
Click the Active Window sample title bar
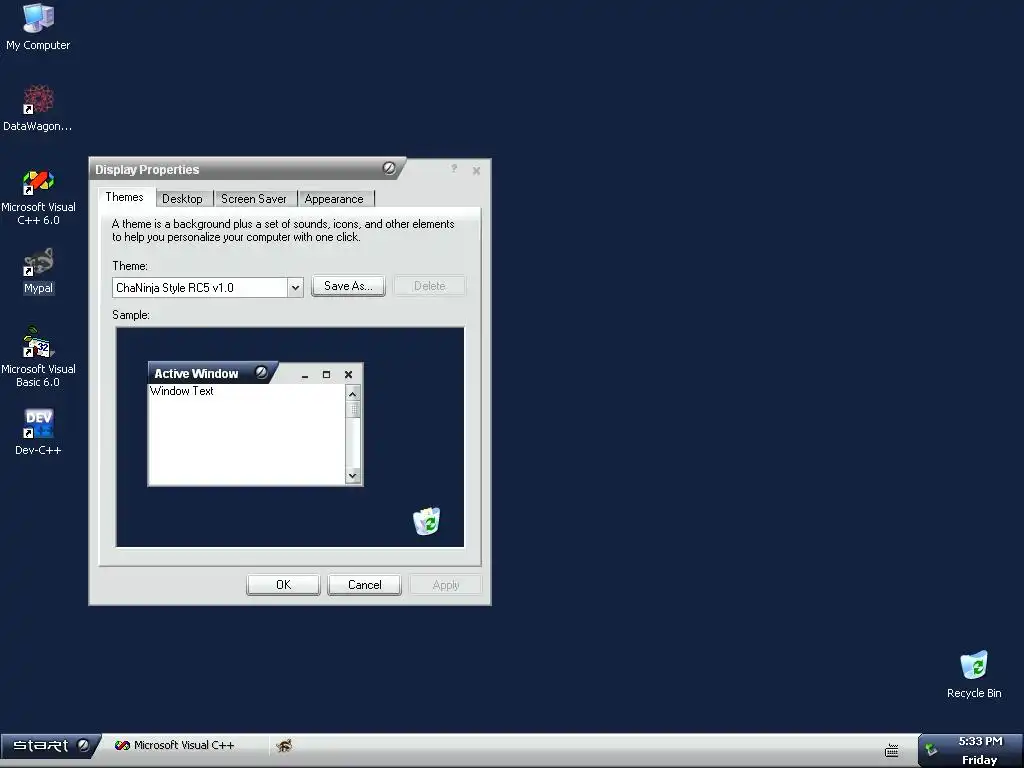[x=214, y=373]
